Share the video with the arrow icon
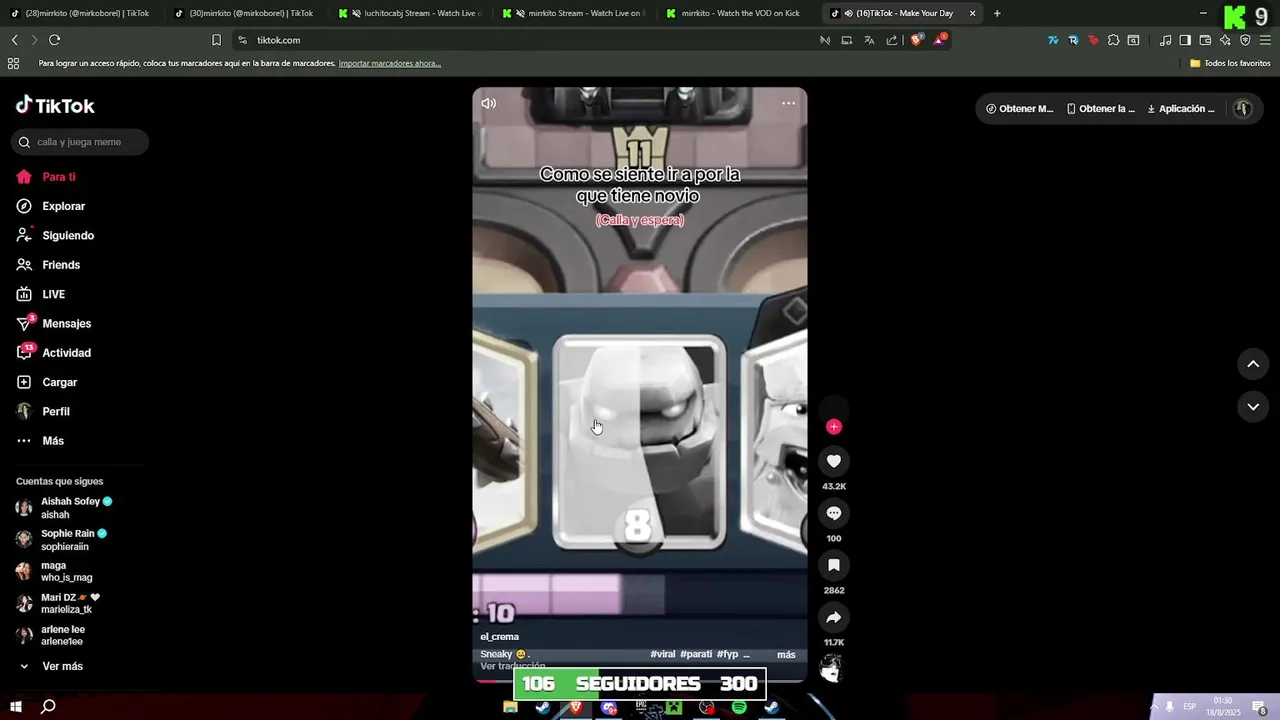 (834, 617)
